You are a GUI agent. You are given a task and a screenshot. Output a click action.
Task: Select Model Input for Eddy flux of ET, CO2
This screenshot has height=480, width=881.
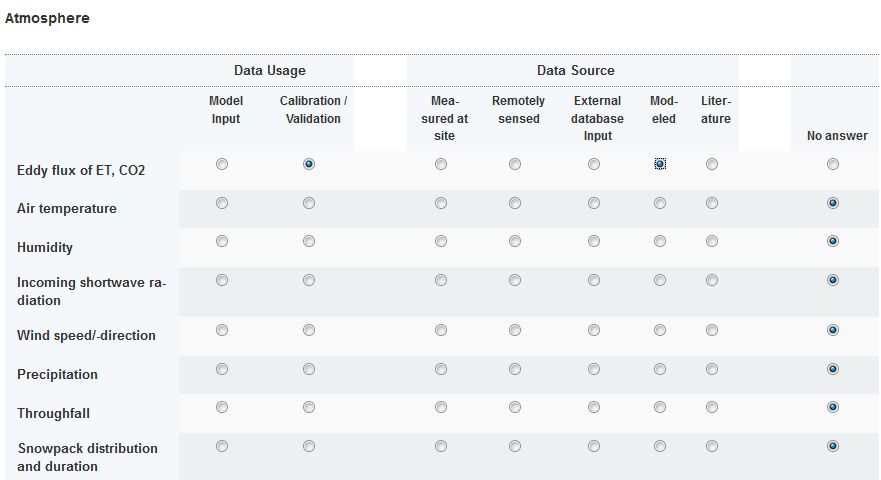pyautogui.click(x=222, y=164)
